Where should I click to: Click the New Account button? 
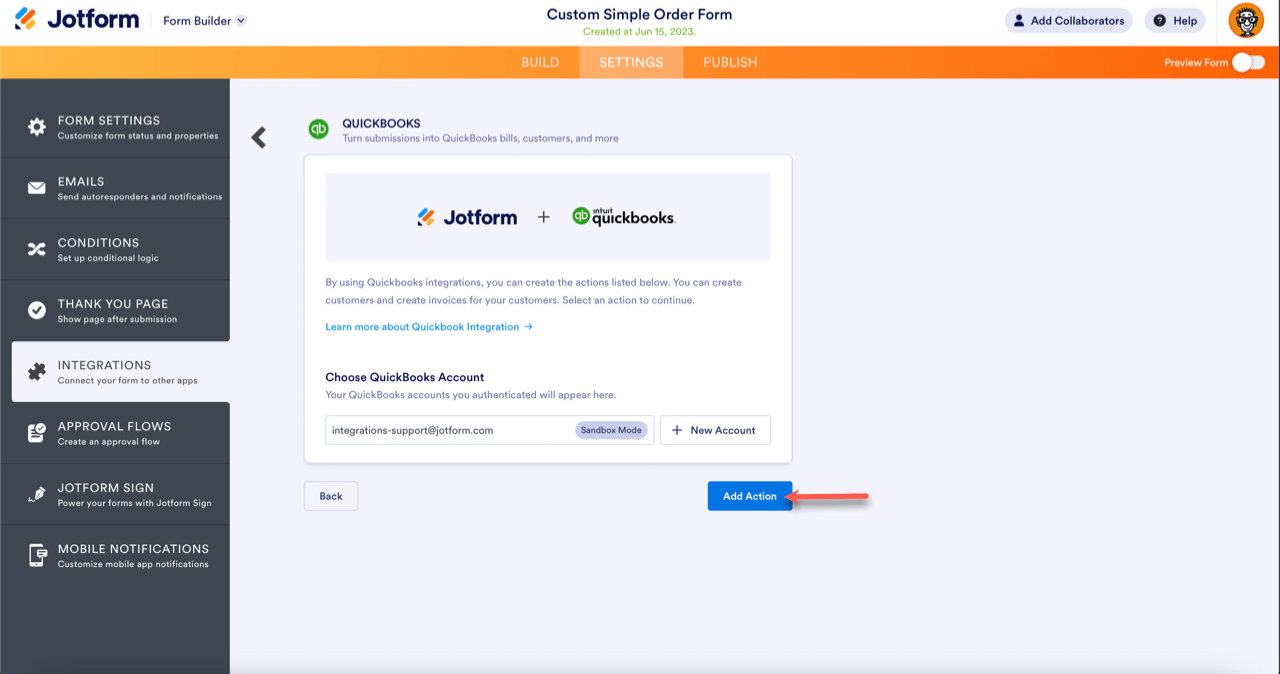point(715,430)
